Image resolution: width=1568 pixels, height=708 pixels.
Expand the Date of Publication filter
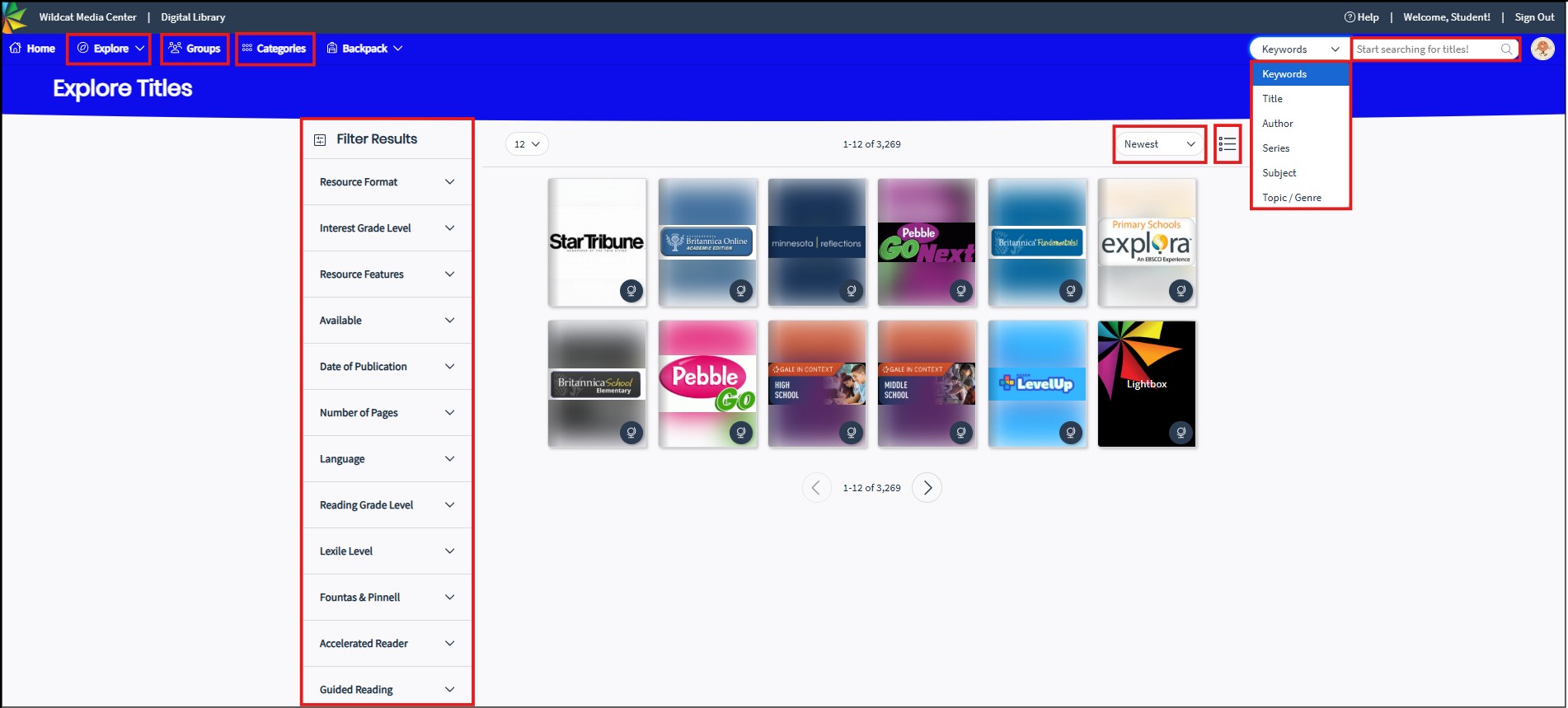[387, 366]
